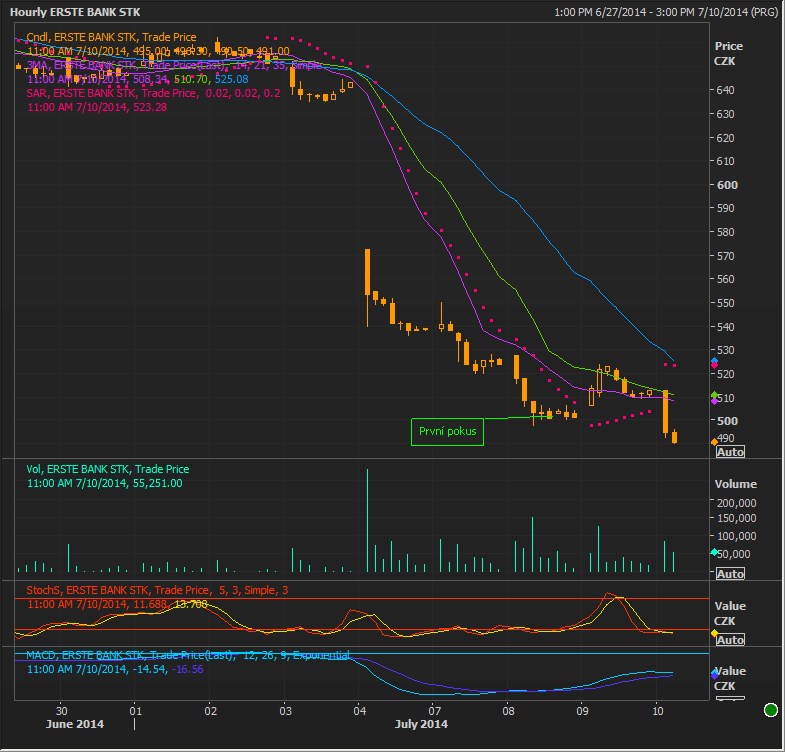Click the Vol ERSTE BANK STK legend
This screenshot has height=752, width=785.
tap(106, 469)
